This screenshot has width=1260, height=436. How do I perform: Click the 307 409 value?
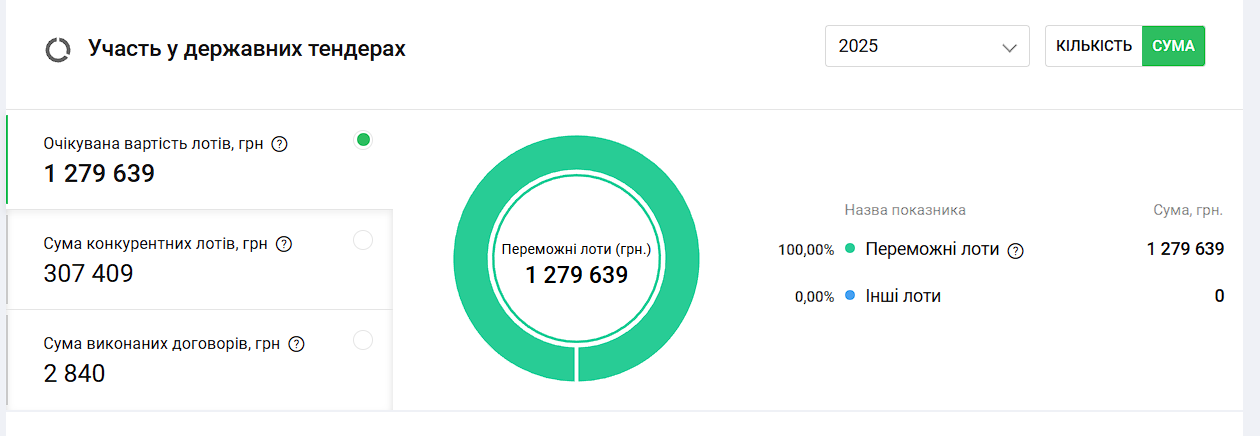(x=88, y=273)
